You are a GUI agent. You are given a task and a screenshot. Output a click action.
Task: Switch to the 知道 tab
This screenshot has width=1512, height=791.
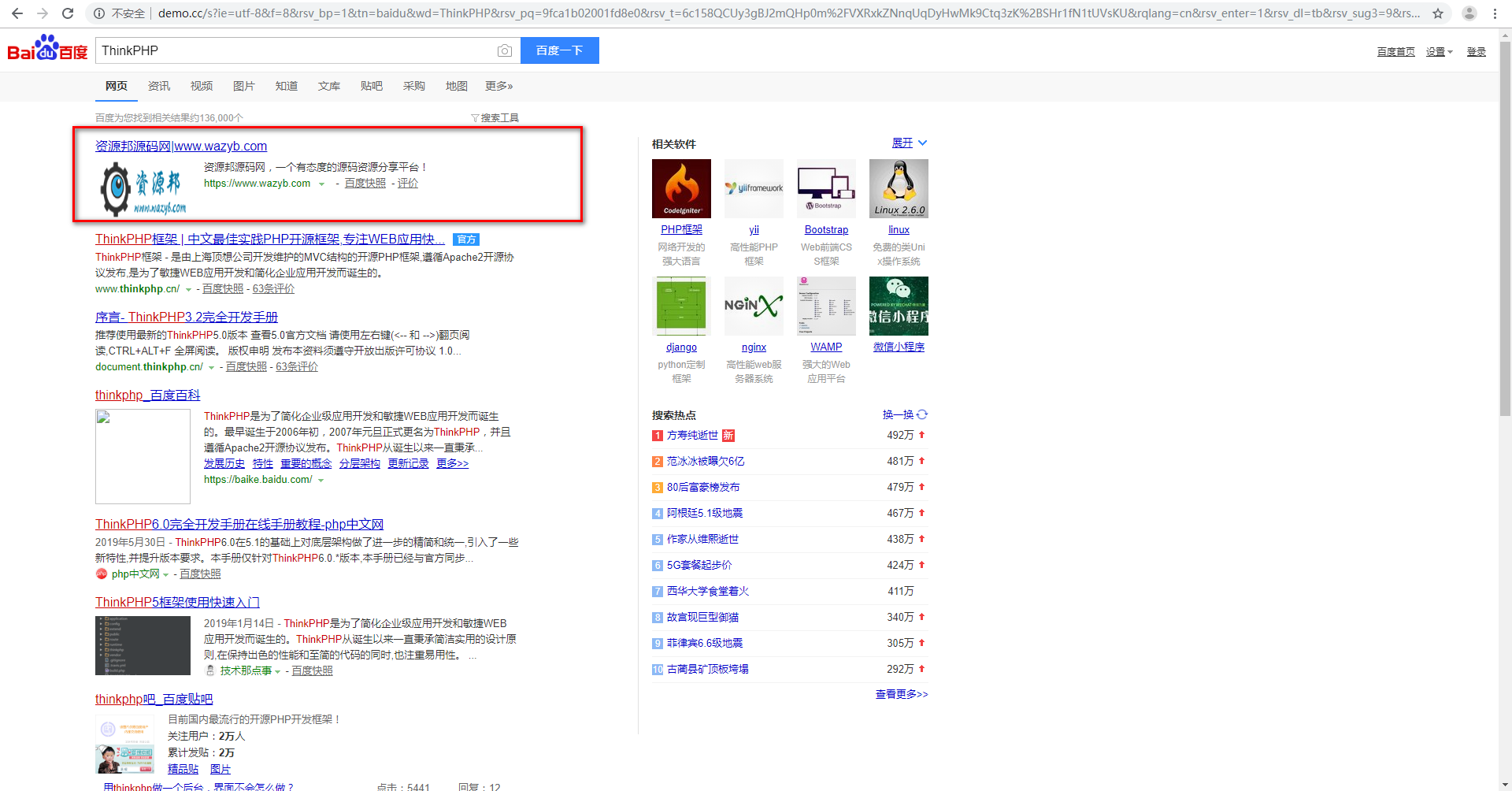[287, 86]
